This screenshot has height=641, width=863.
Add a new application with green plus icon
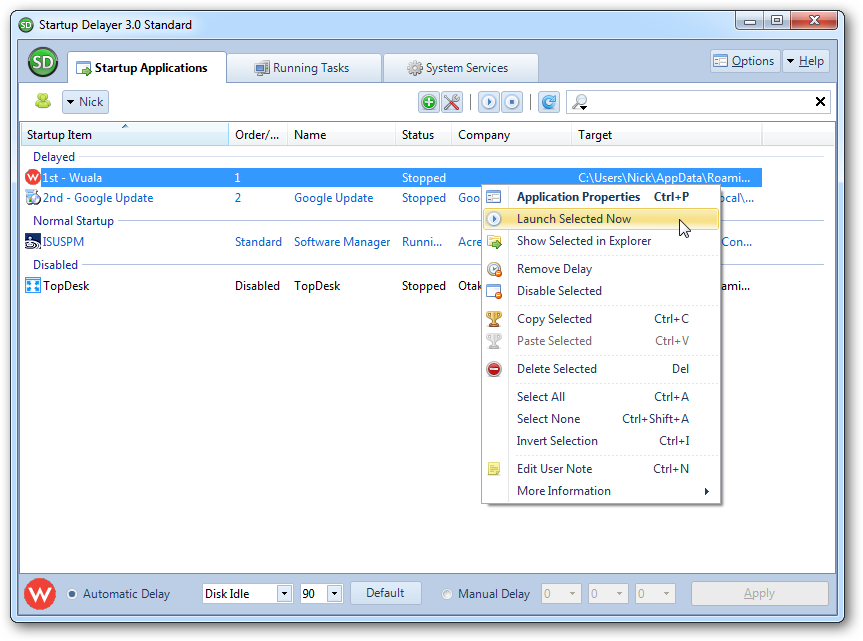coord(429,102)
